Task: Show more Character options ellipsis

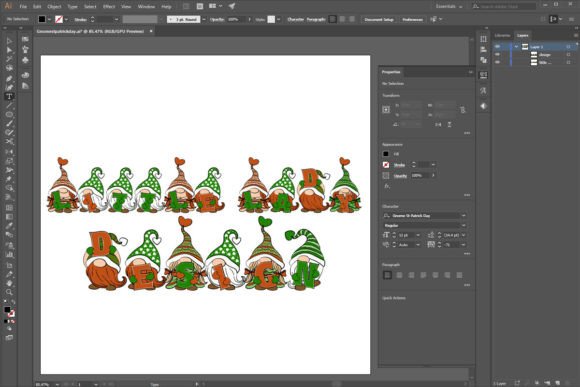Action: coord(467,254)
